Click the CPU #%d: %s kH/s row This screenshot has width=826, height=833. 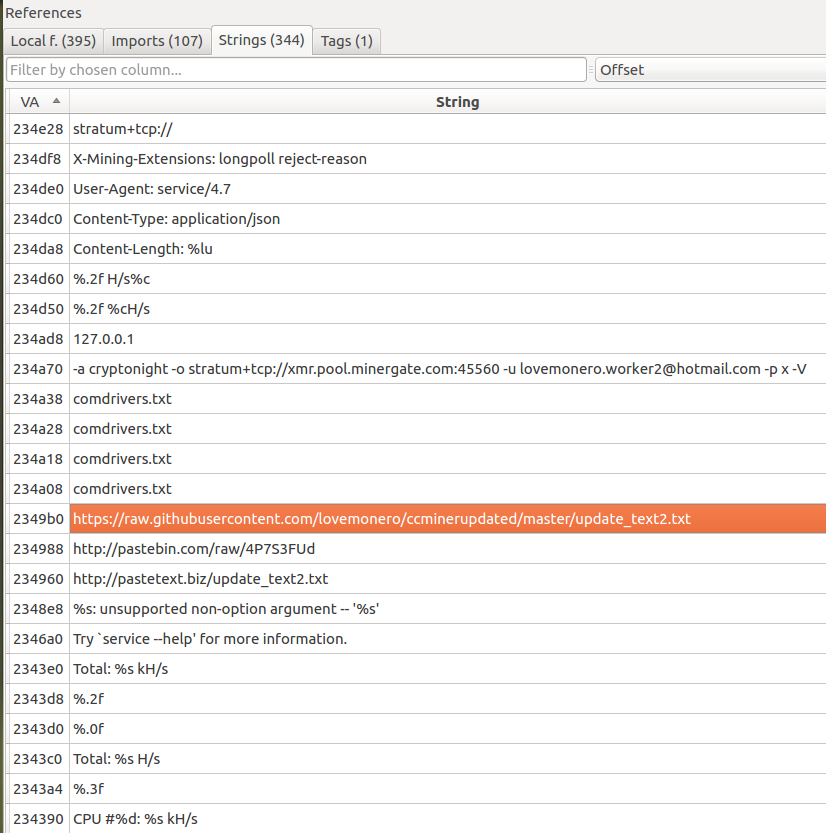point(135,819)
